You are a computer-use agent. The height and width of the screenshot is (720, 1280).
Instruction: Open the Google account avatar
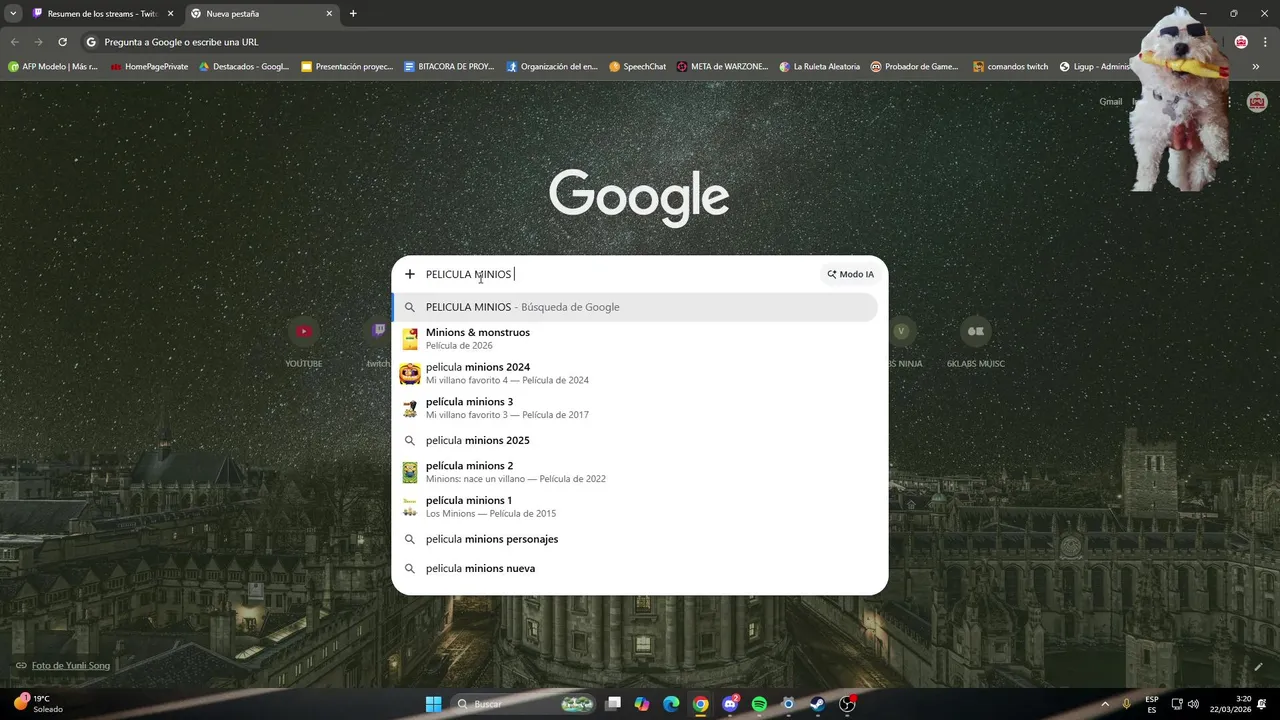[1257, 102]
